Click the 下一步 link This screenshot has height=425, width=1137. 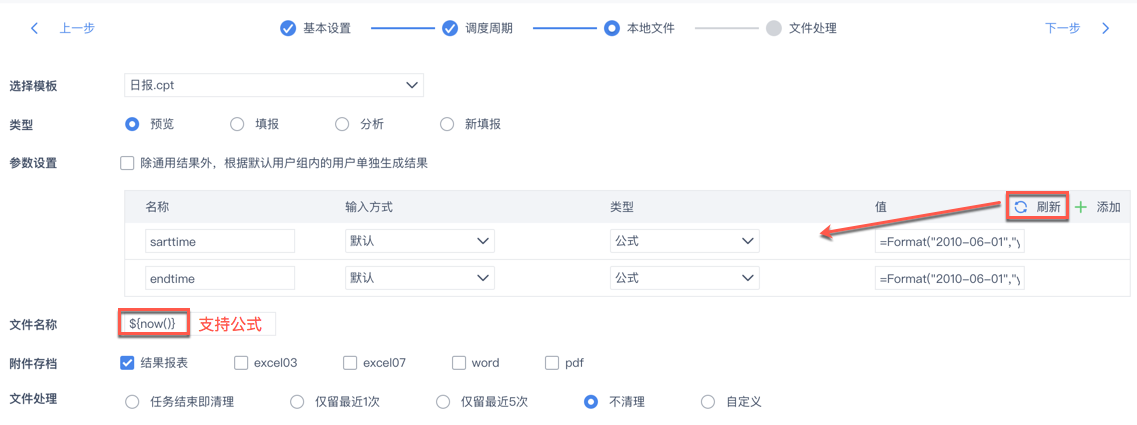1062,28
